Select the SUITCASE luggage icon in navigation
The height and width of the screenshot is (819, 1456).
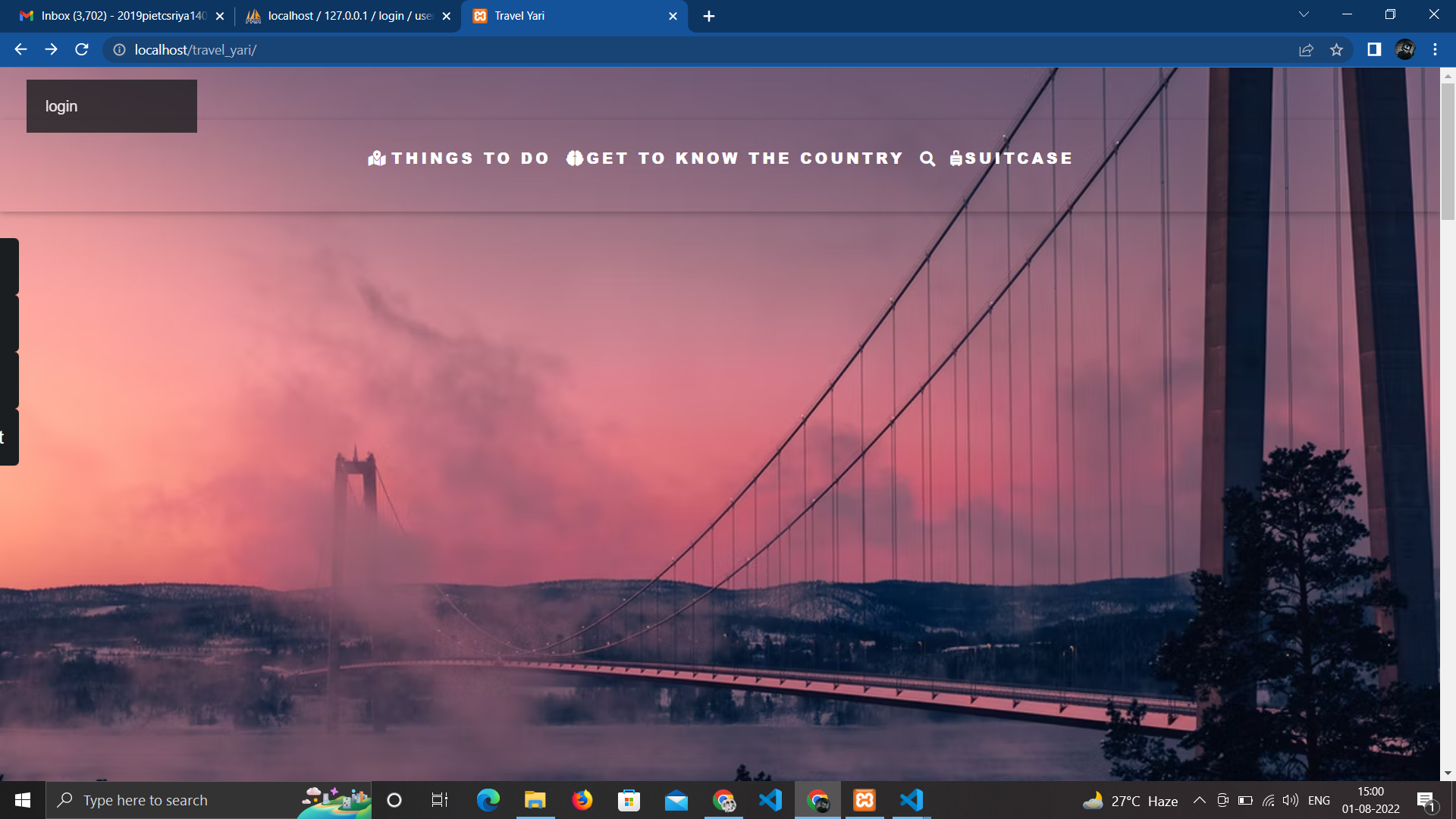[x=956, y=158]
